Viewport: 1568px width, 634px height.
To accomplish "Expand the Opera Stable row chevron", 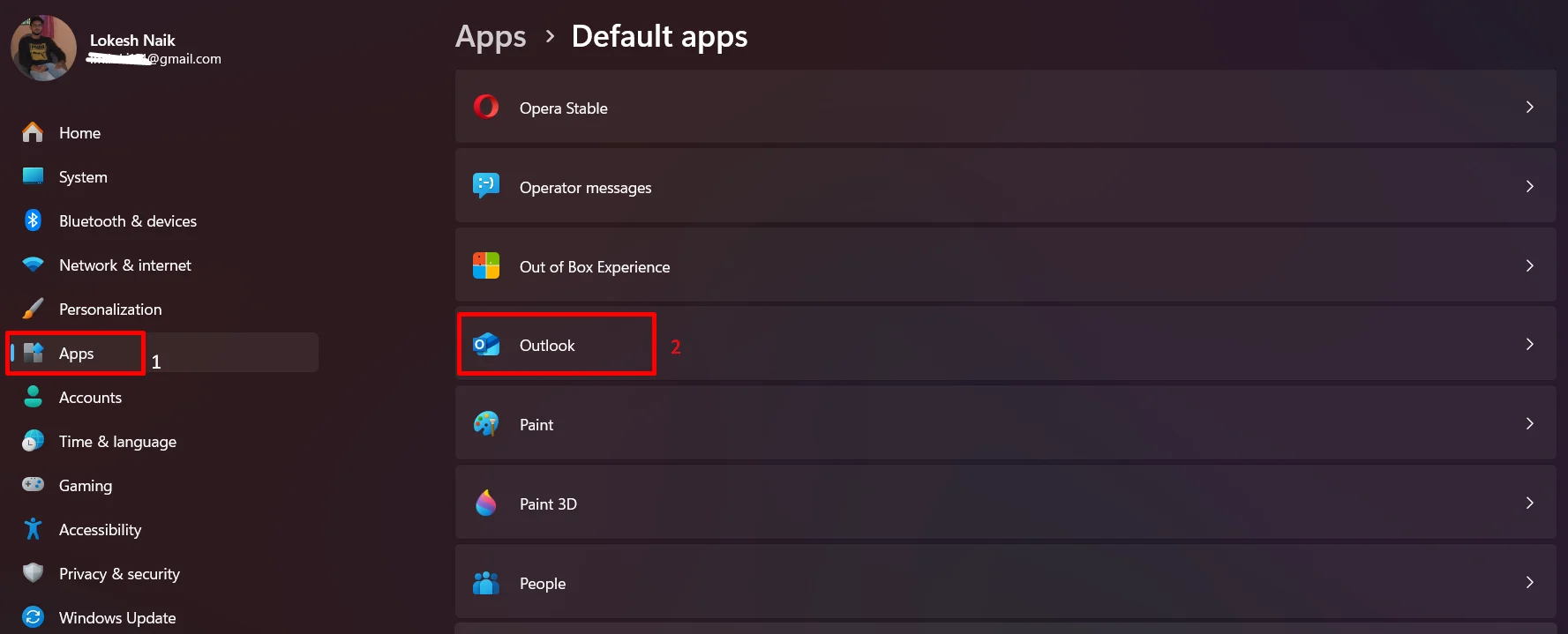I will point(1529,107).
